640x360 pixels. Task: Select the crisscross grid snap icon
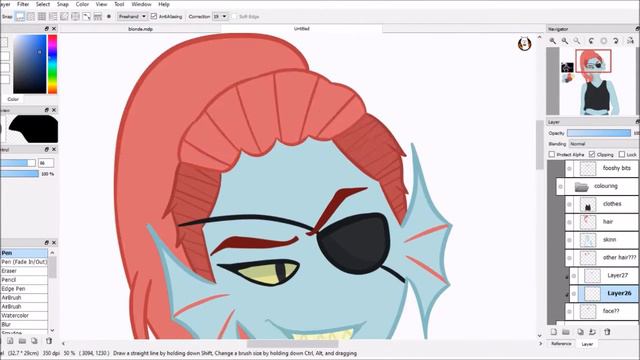click(42, 17)
